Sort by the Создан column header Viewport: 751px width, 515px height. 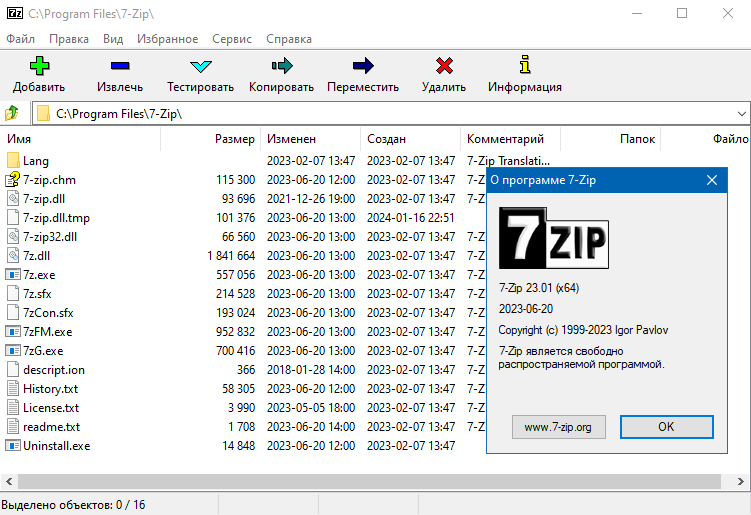click(410, 139)
